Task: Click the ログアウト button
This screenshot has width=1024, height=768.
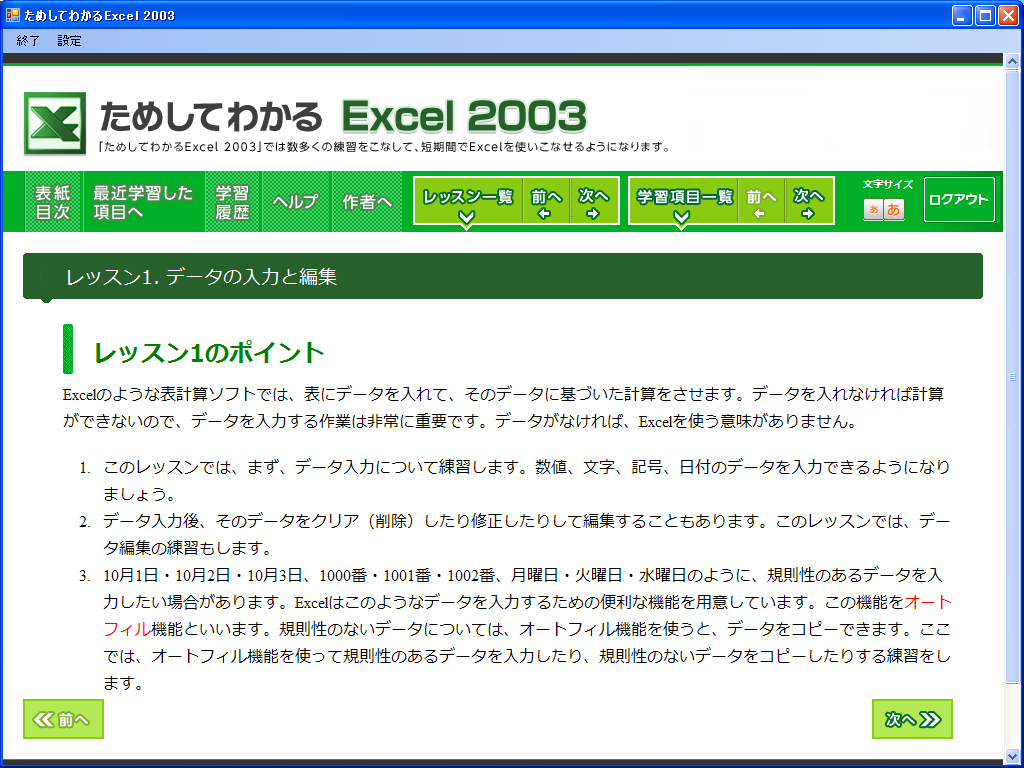Action: (959, 200)
